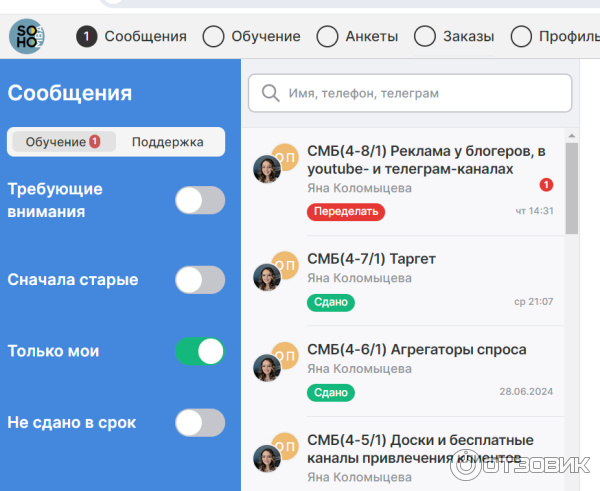Screen dimensions: 600x491
Task: Enable the Требующие внимания toggle
Action: point(200,200)
